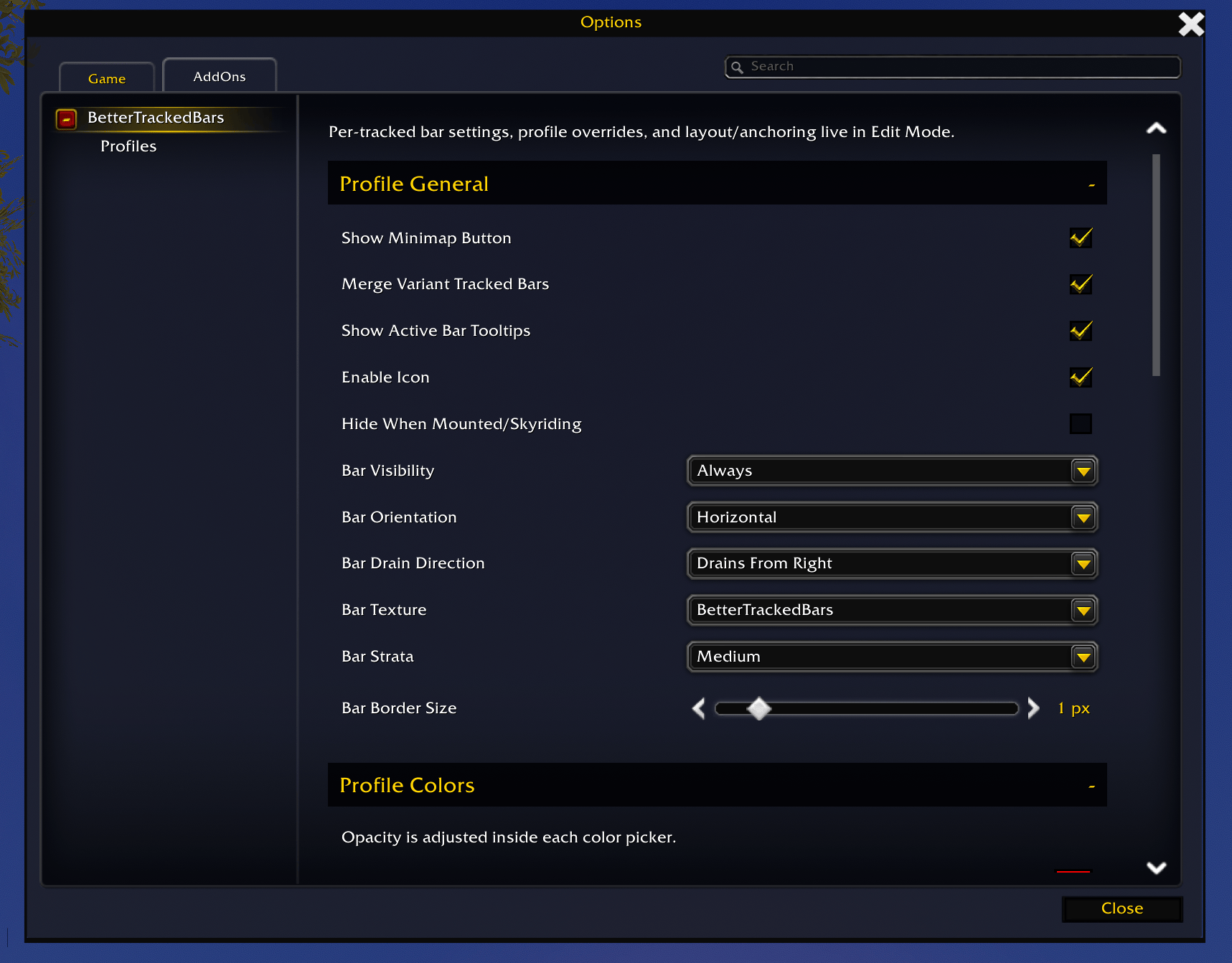The image size is (1232, 963).
Task: Uncheck Enable Icon option
Action: coord(1081,377)
